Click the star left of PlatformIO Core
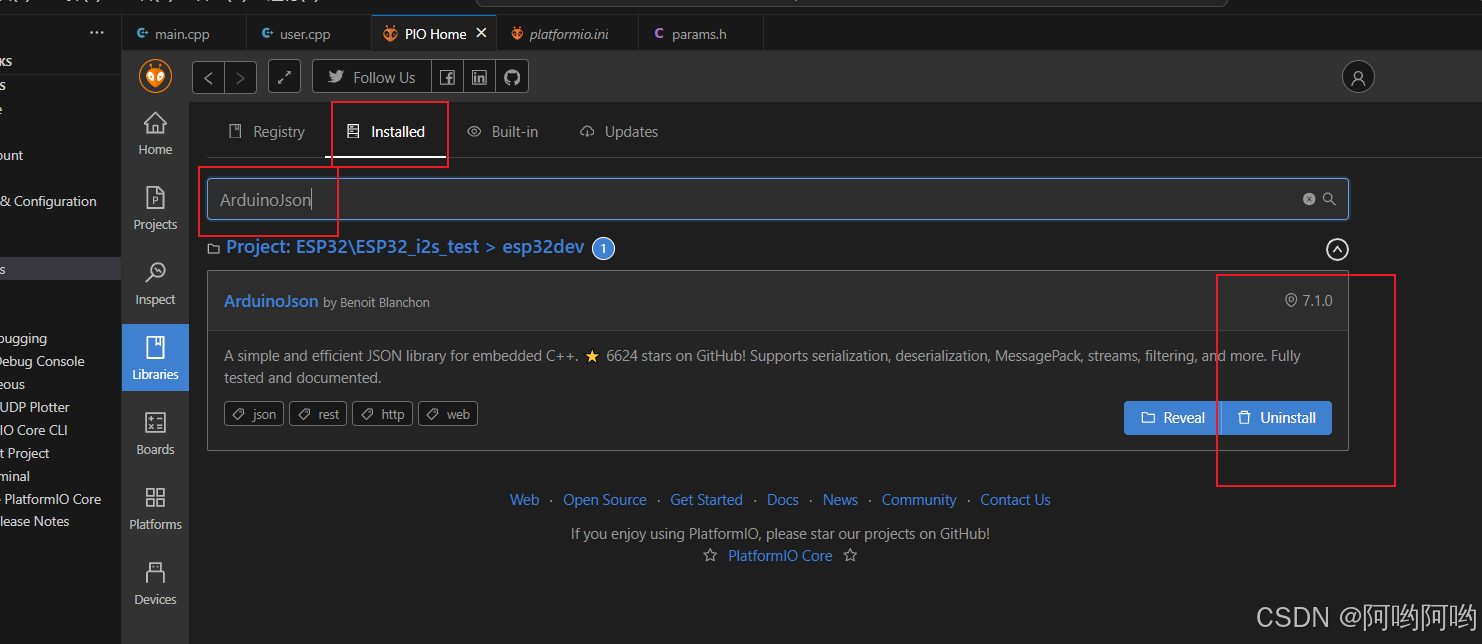 [710, 555]
